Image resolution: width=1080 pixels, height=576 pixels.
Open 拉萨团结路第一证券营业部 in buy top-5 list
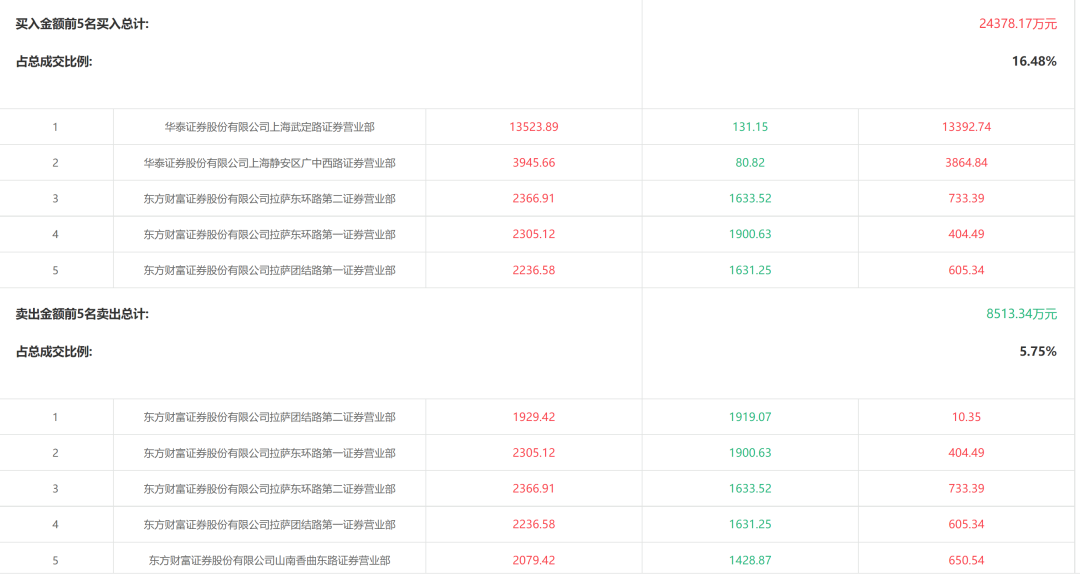[x=269, y=270]
